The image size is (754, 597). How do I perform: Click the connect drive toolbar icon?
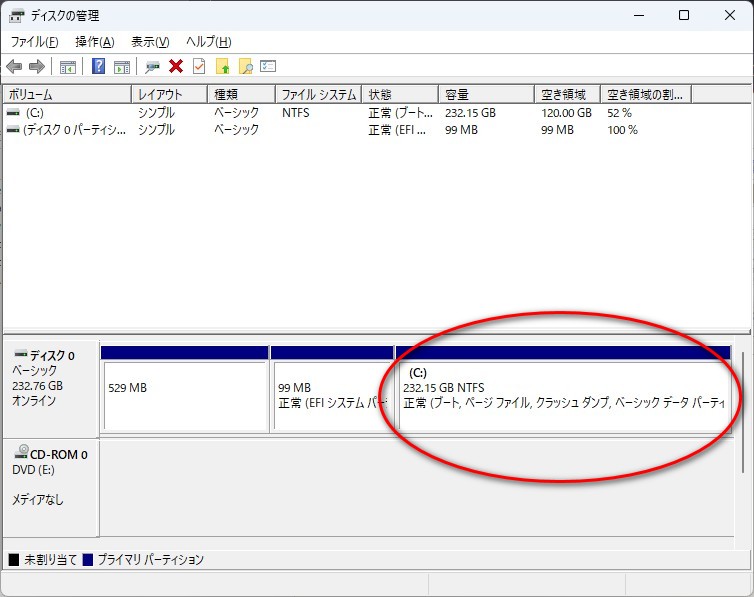pos(152,67)
